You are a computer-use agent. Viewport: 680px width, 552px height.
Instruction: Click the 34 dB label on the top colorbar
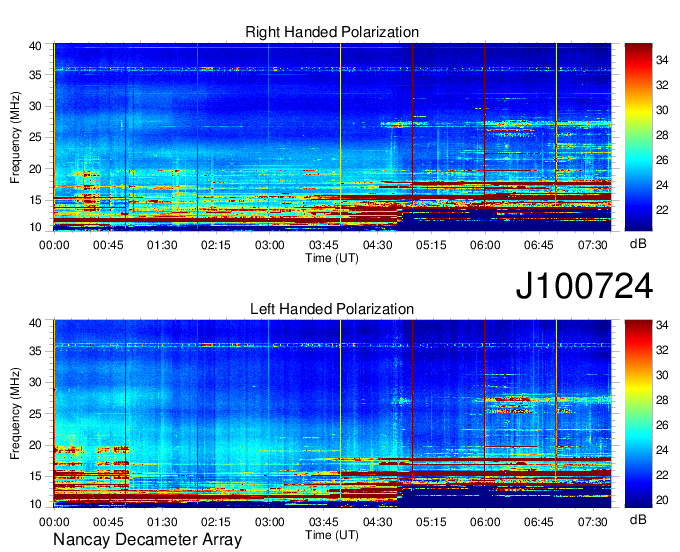tap(662, 60)
